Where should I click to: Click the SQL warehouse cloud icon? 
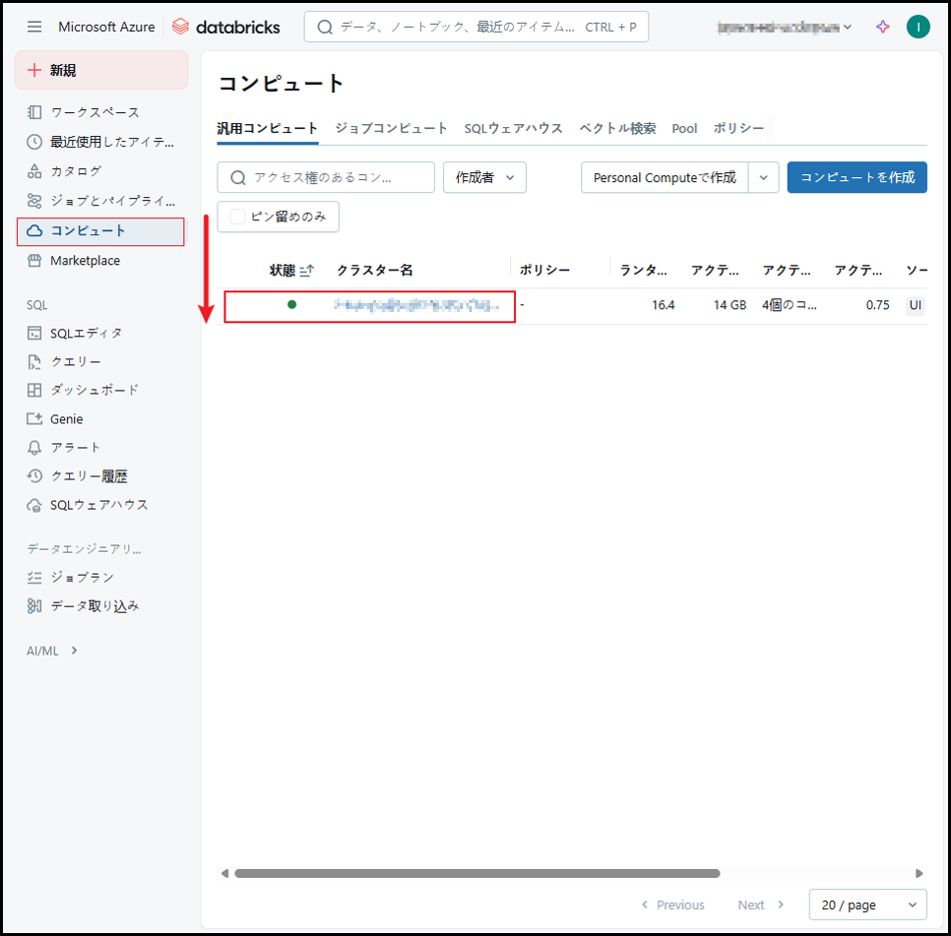35,505
